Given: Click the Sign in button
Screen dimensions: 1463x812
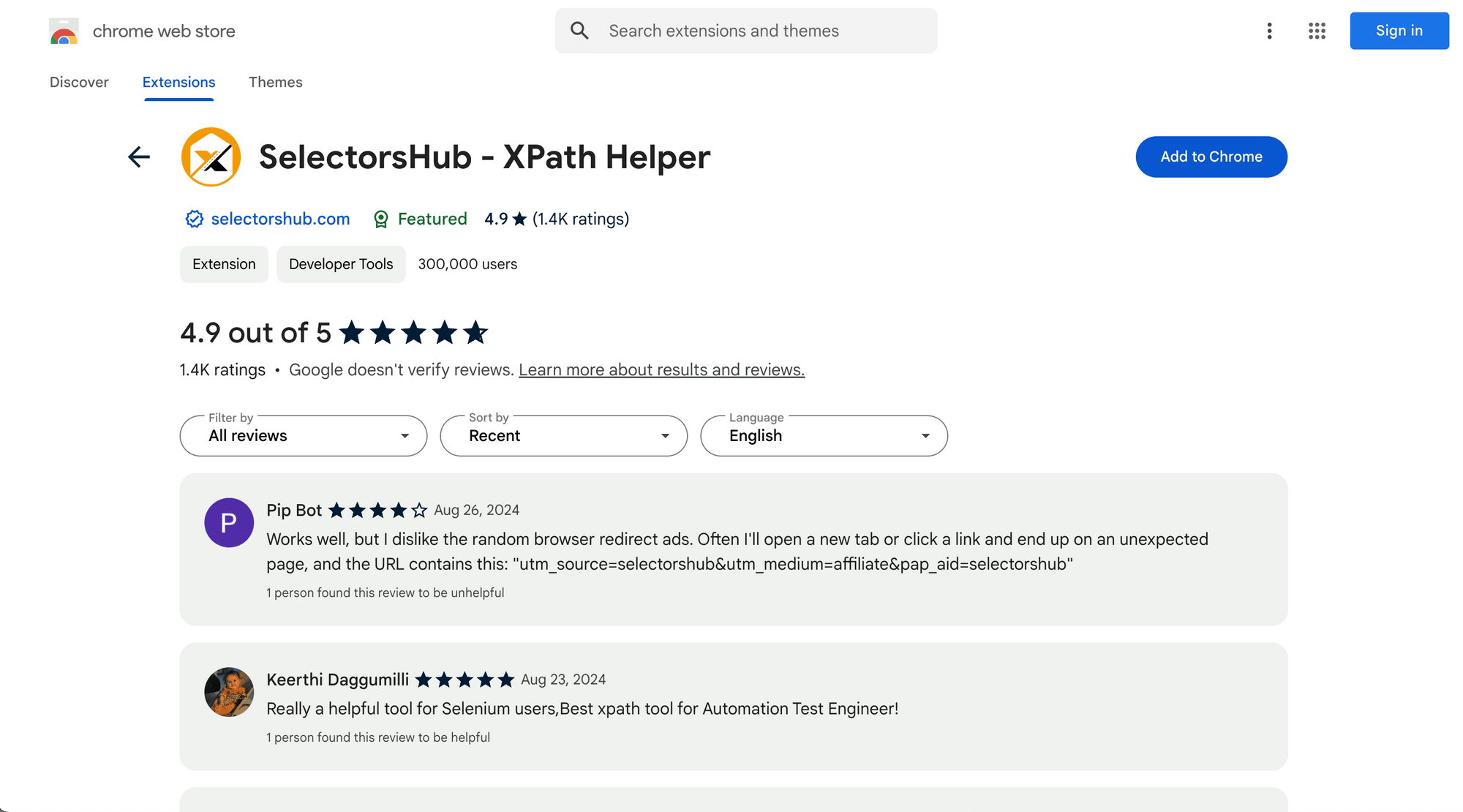Looking at the screenshot, I should 1399,30.
